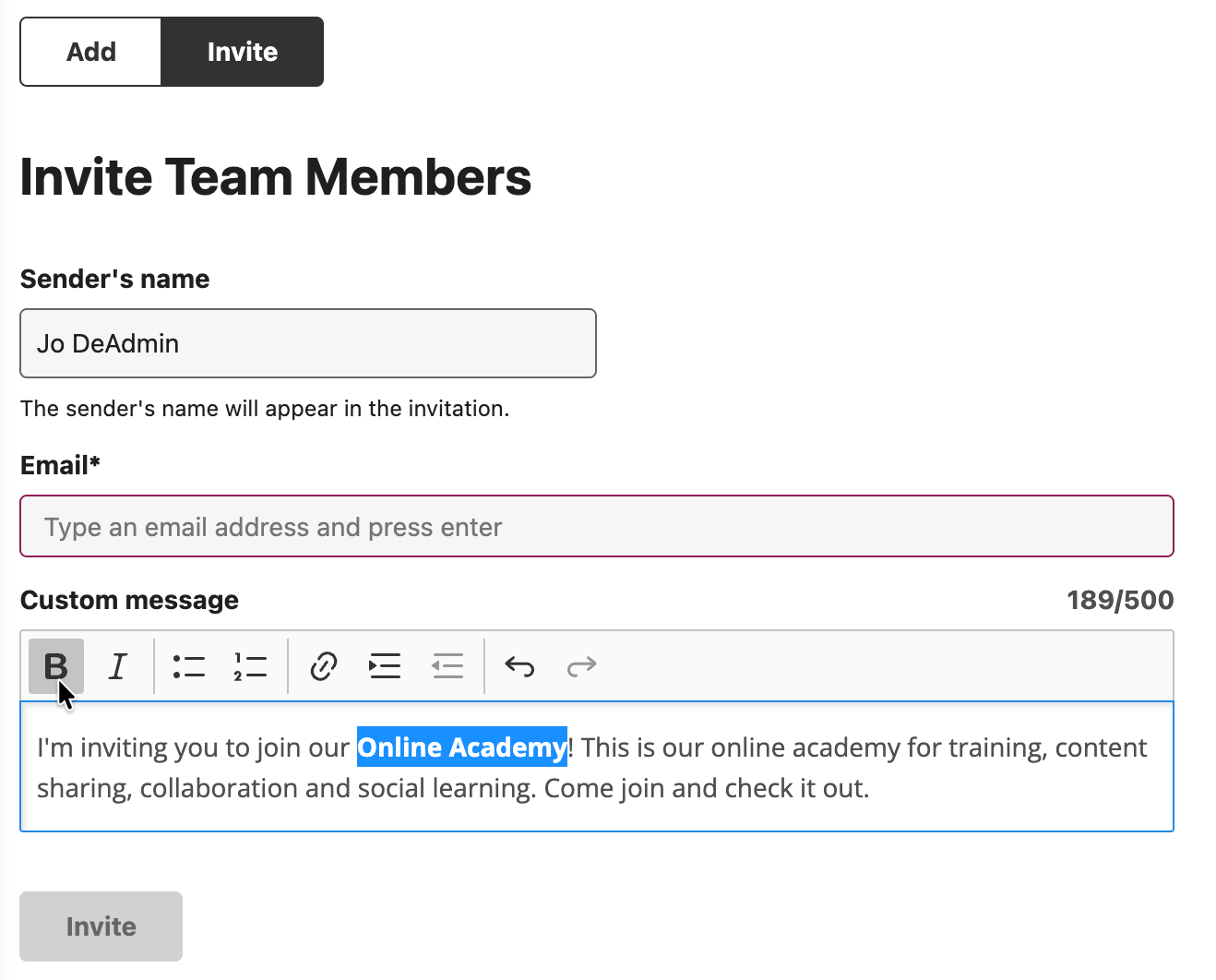
Task: Toggle bold formatting in the message toolbar
Action: click(55, 665)
